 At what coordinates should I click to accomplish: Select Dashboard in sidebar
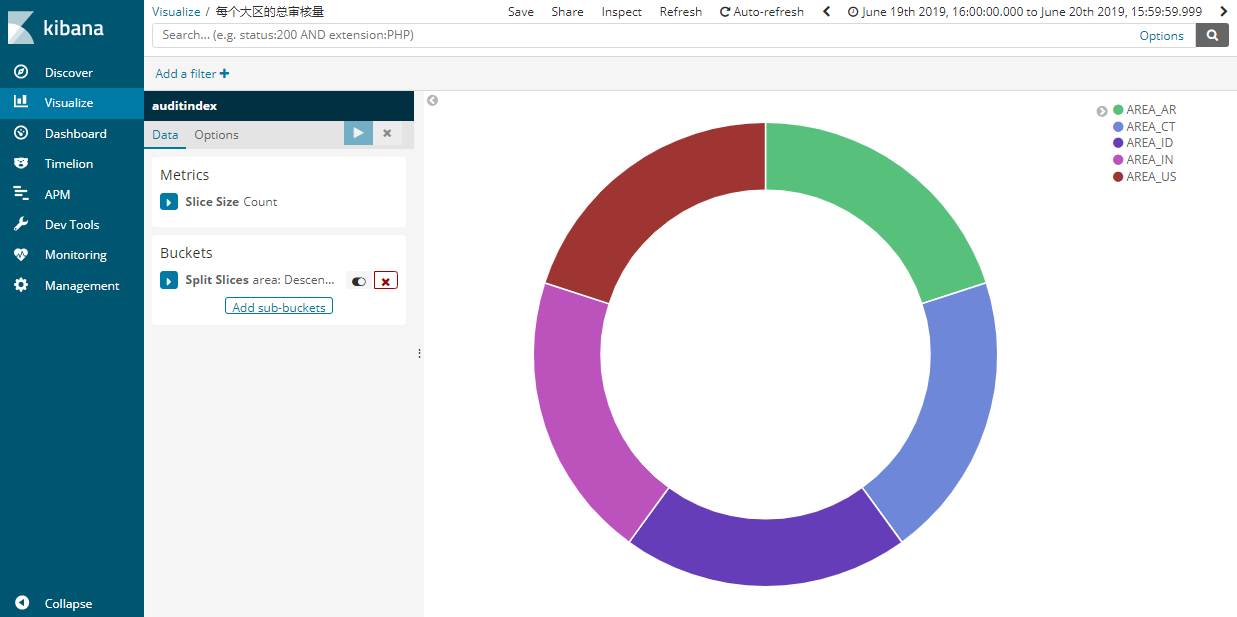tap(76, 133)
